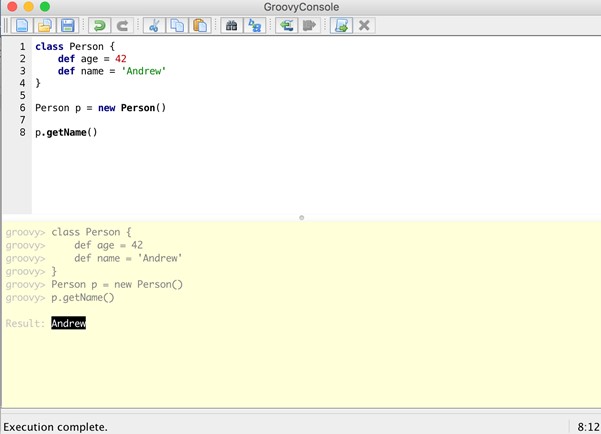This screenshot has height=434, width=601.
Task: Click output line def name = 'Andrew'
Action: tap(128, 258)
